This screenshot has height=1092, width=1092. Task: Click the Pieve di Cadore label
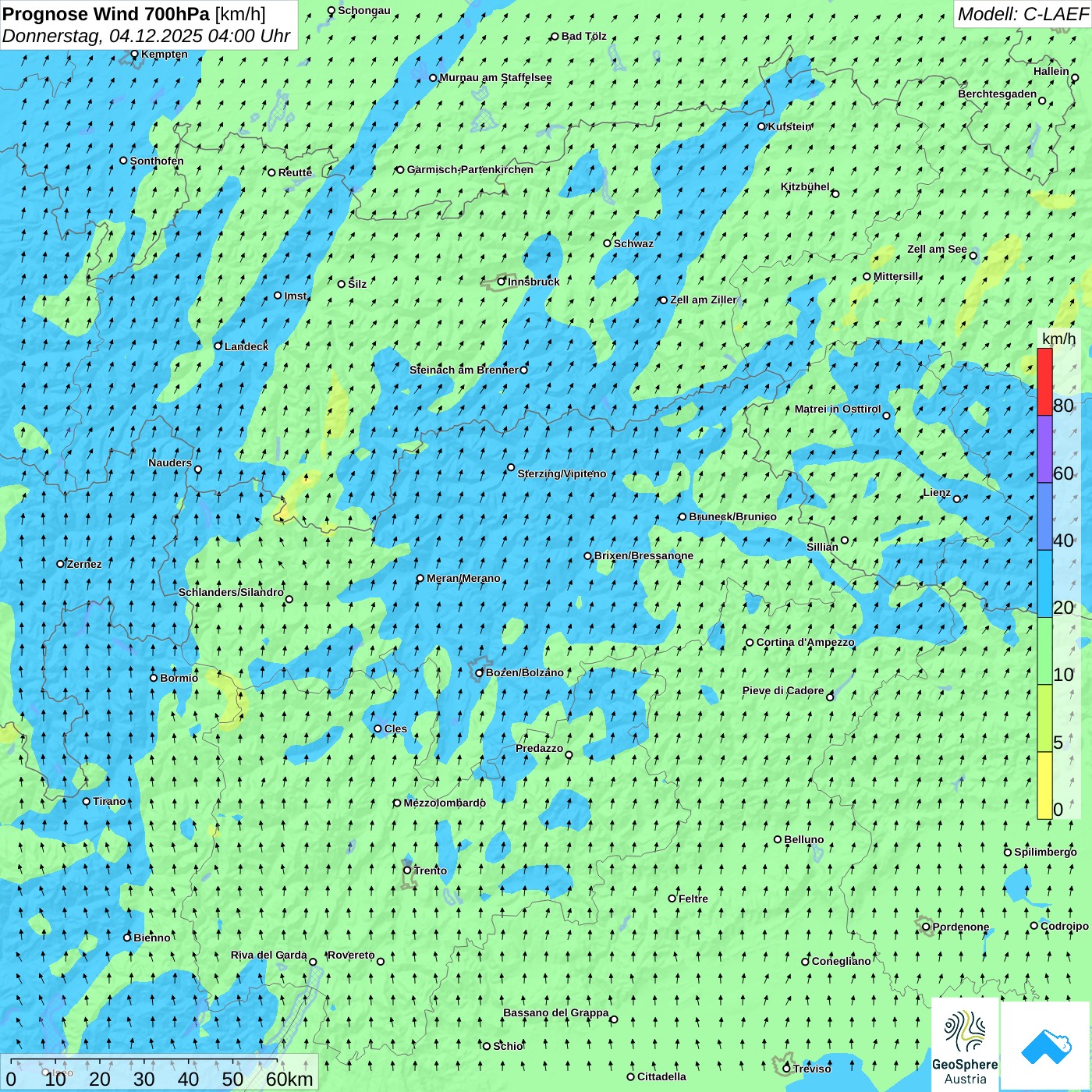click(782, 690)
